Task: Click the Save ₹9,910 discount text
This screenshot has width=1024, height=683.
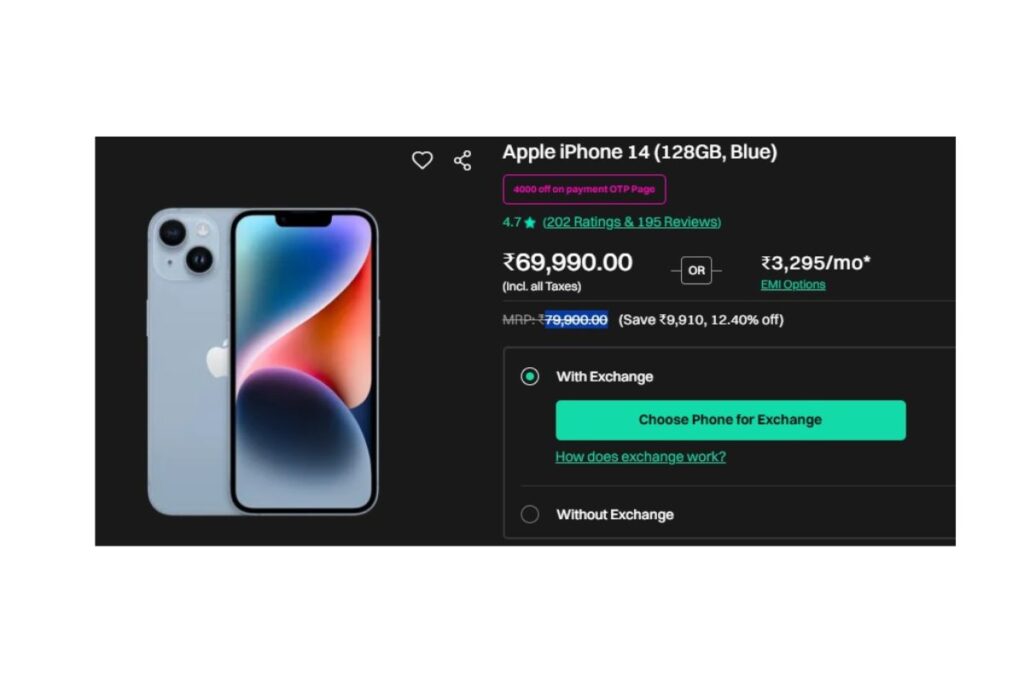Action: (x=701, y=320)
